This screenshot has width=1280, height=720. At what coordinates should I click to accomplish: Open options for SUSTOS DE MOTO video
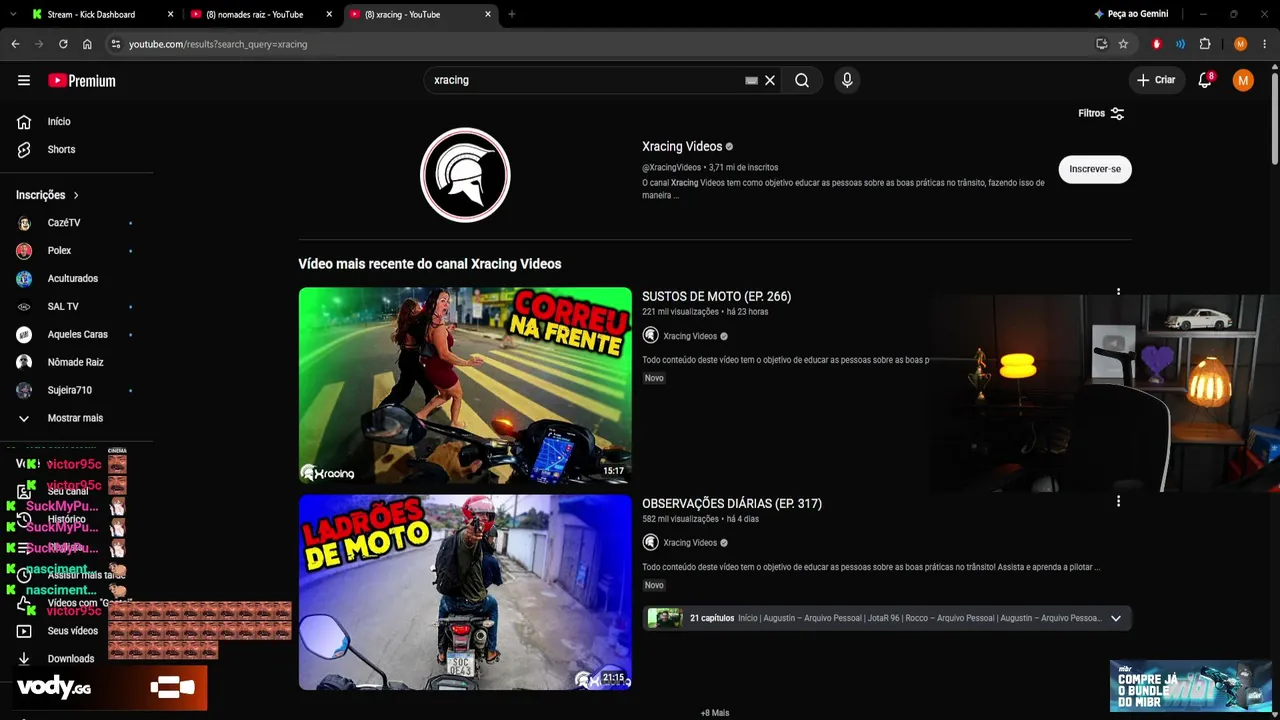tap(1118, 294)
